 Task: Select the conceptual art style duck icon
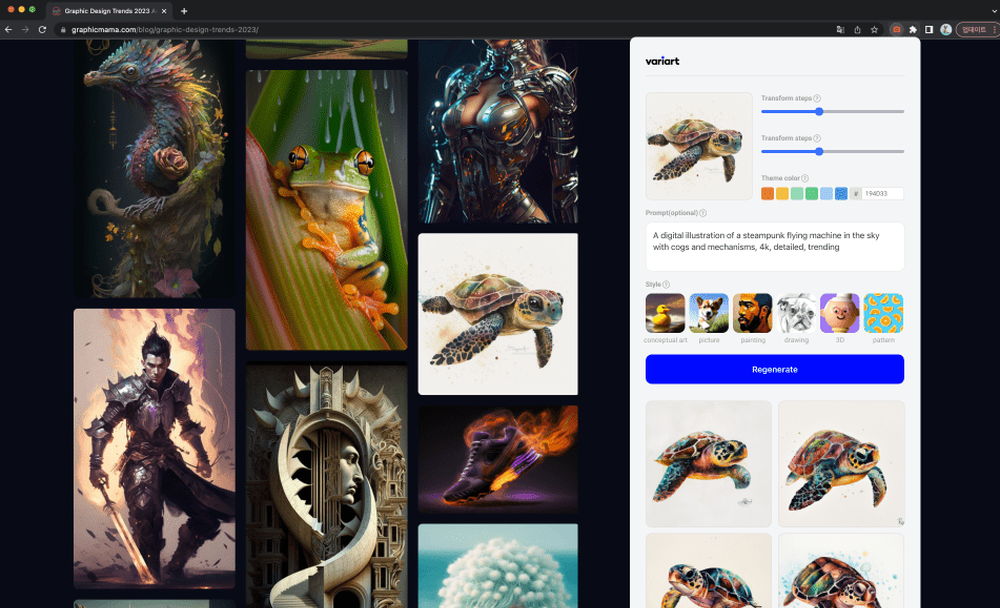point(665,313)
